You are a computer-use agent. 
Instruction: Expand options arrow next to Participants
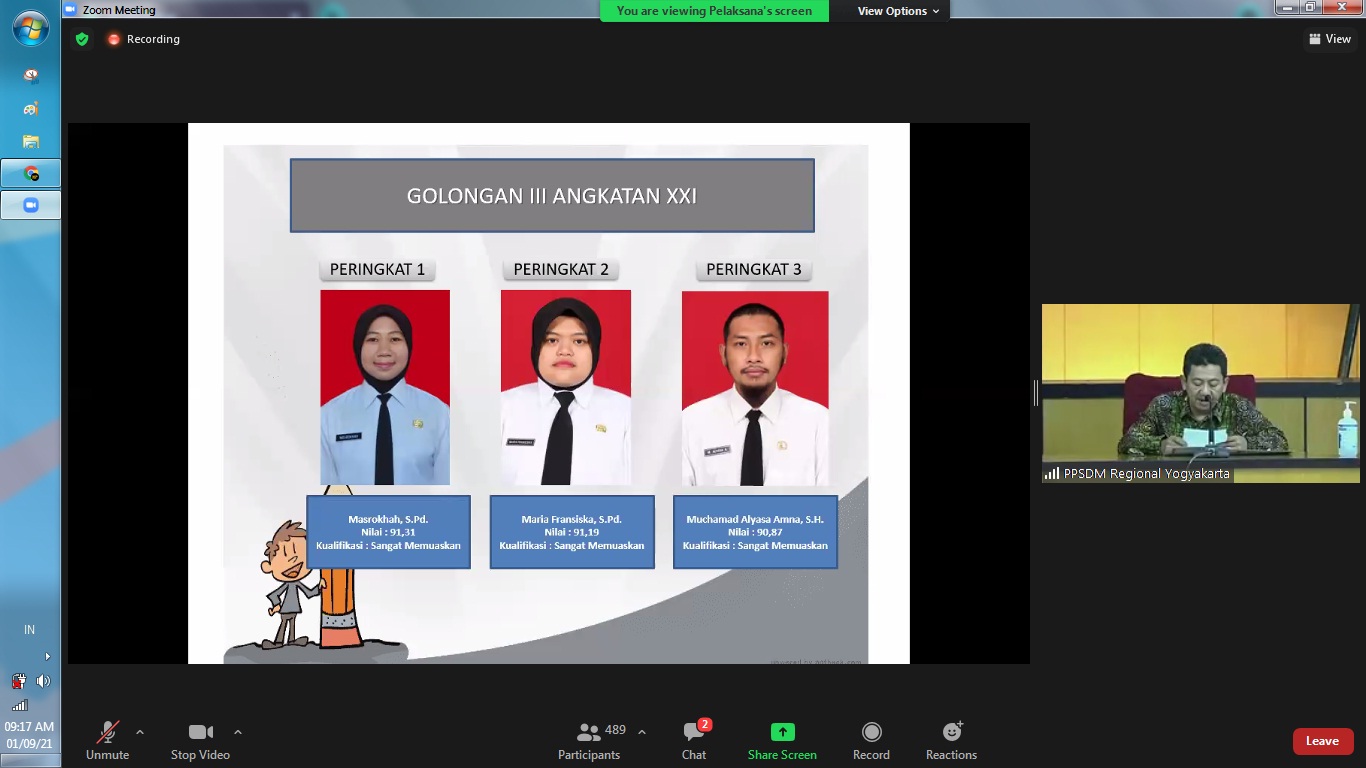(x=641, y=732)
